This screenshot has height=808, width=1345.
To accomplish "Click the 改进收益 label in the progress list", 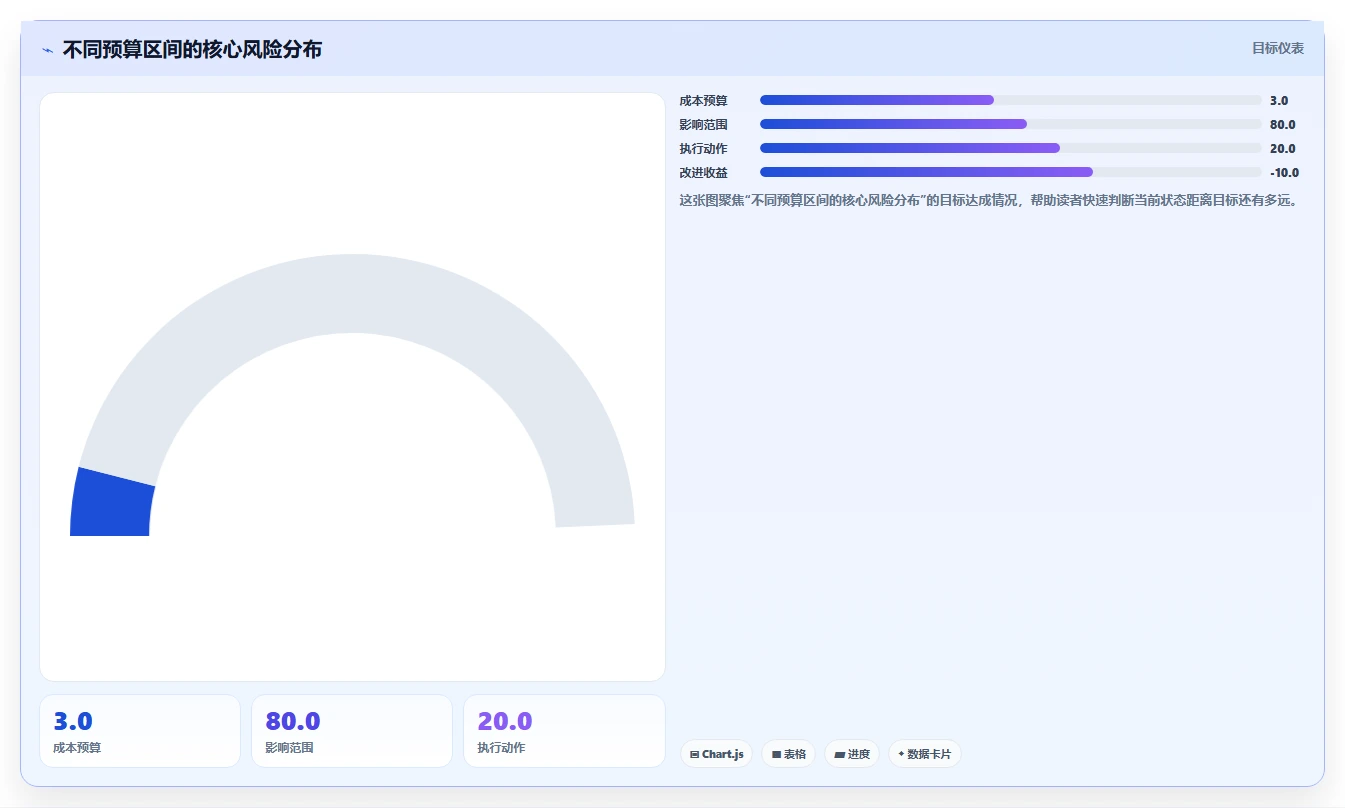I will (x=704, y=172).
